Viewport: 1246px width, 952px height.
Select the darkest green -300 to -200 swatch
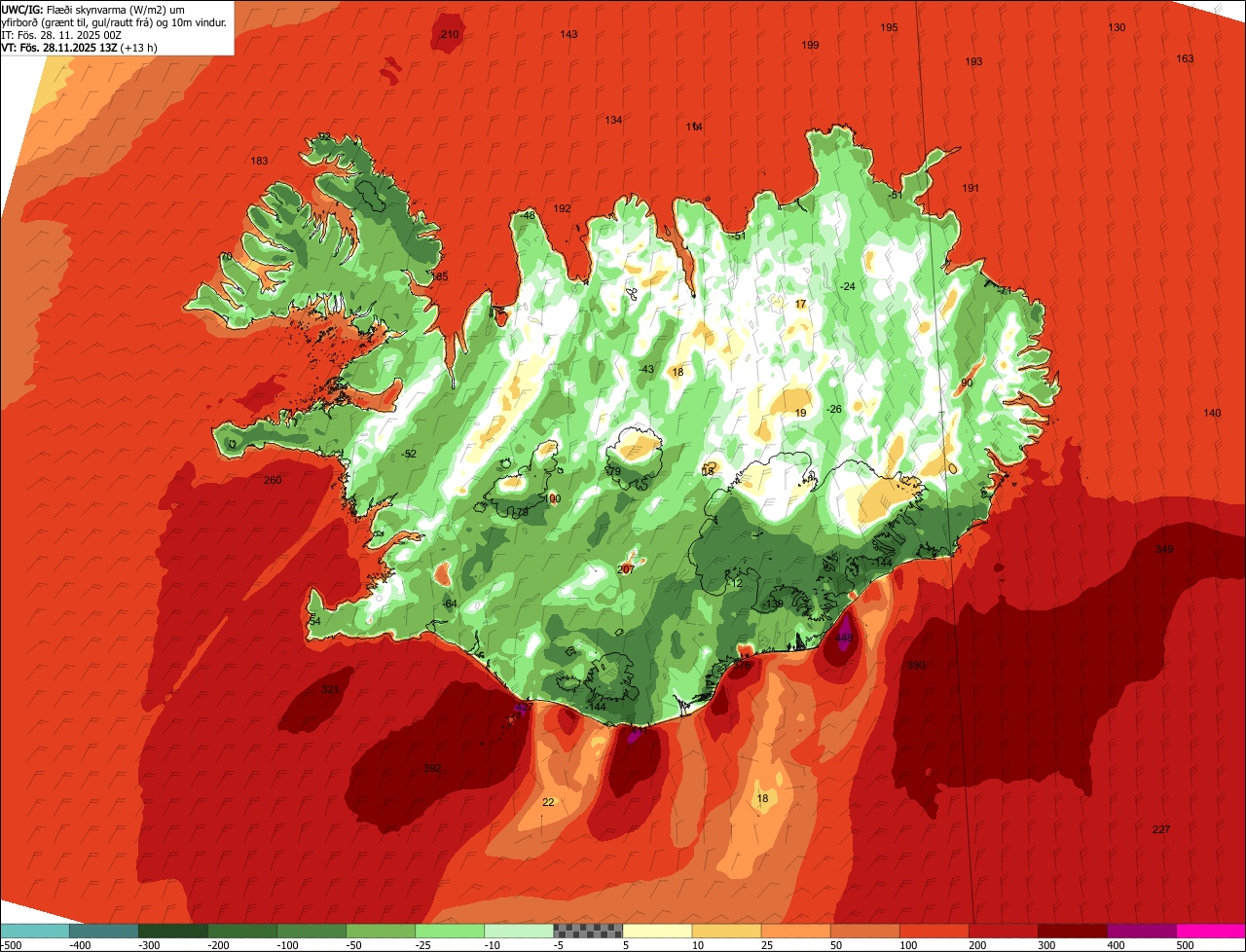click(x=173, y=931)
